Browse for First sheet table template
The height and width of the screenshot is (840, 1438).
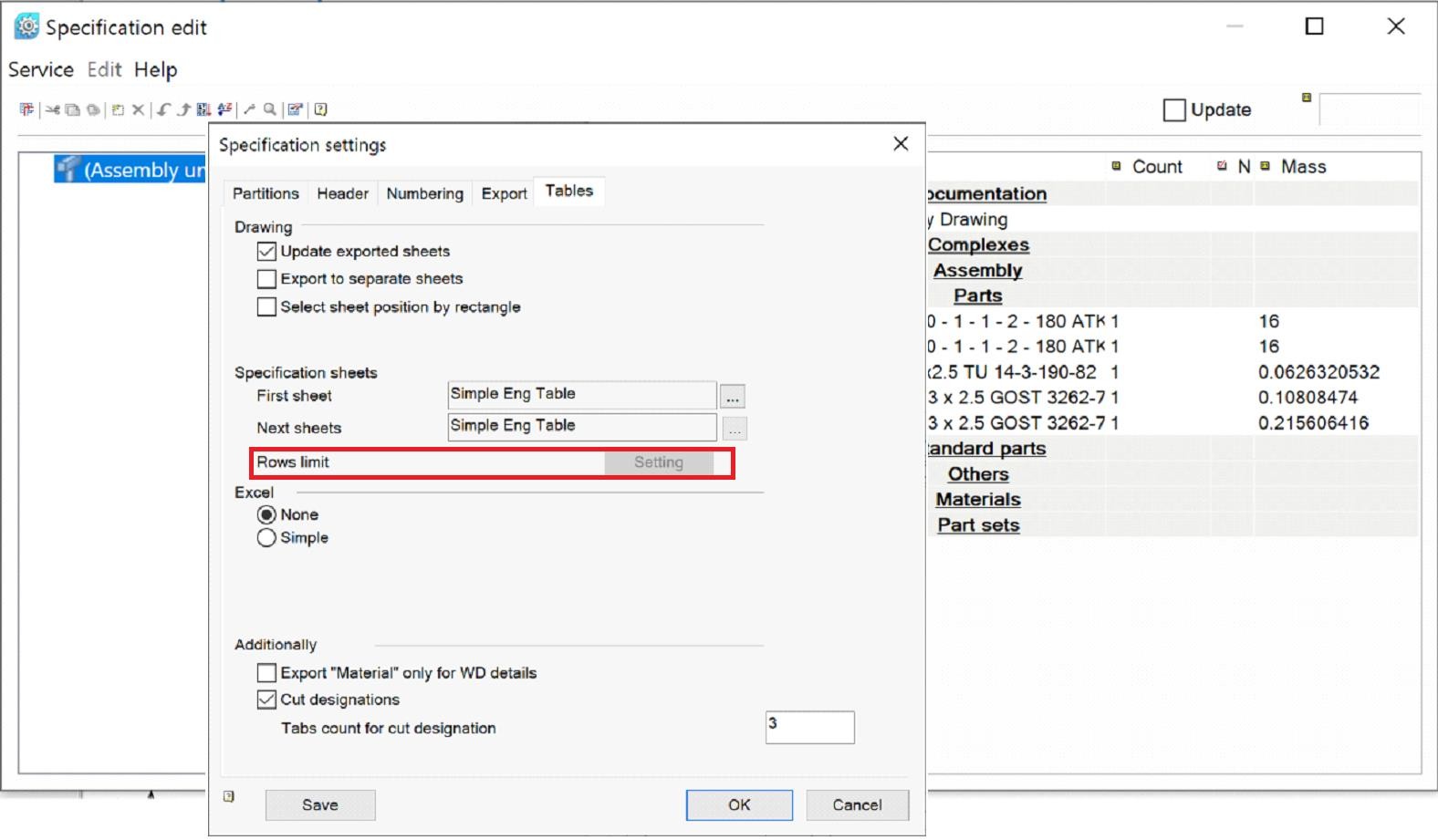pos(733,397)
